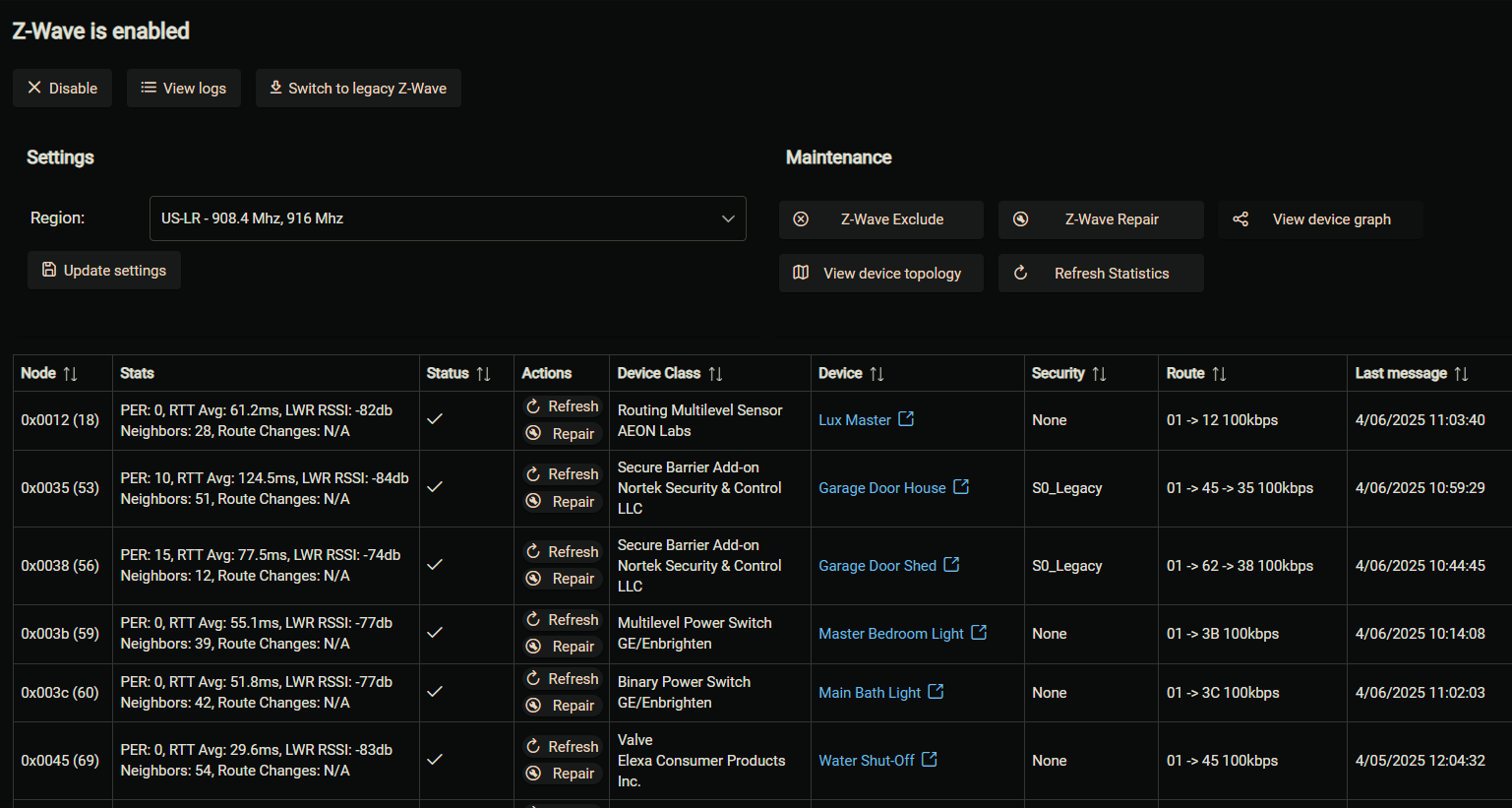The height and width of the screenshot is (808, 1512).
Task: Sort by Device Class column
Action: (x=715, y=374)
